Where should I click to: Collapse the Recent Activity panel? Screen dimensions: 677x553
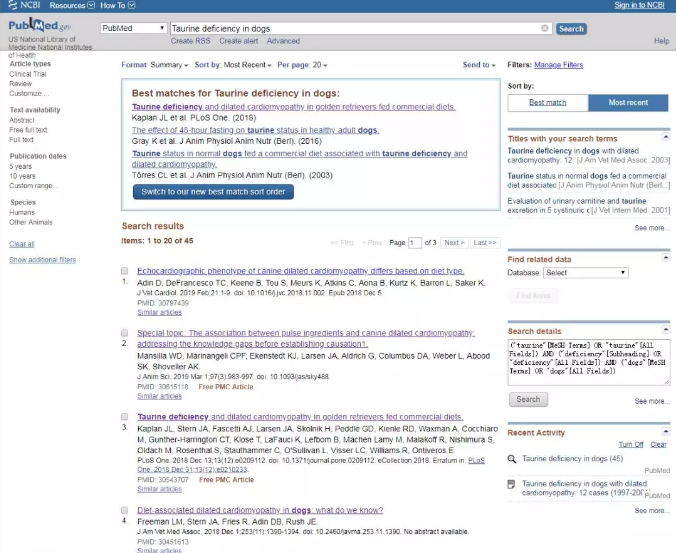pos(666,432)
